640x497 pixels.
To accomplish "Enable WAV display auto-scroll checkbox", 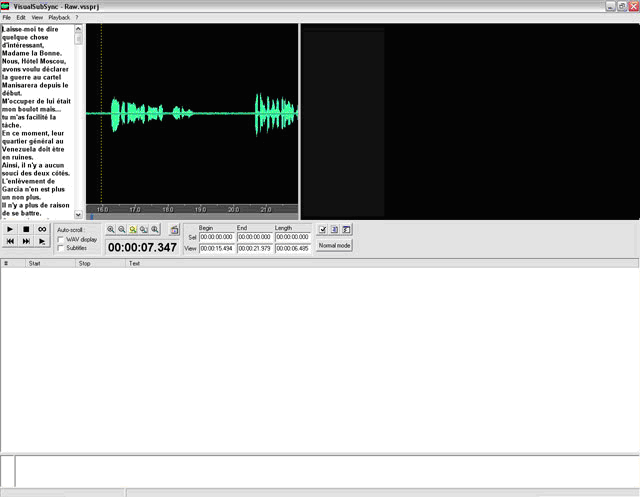I will pyautogui.click(x=61, y=240).
